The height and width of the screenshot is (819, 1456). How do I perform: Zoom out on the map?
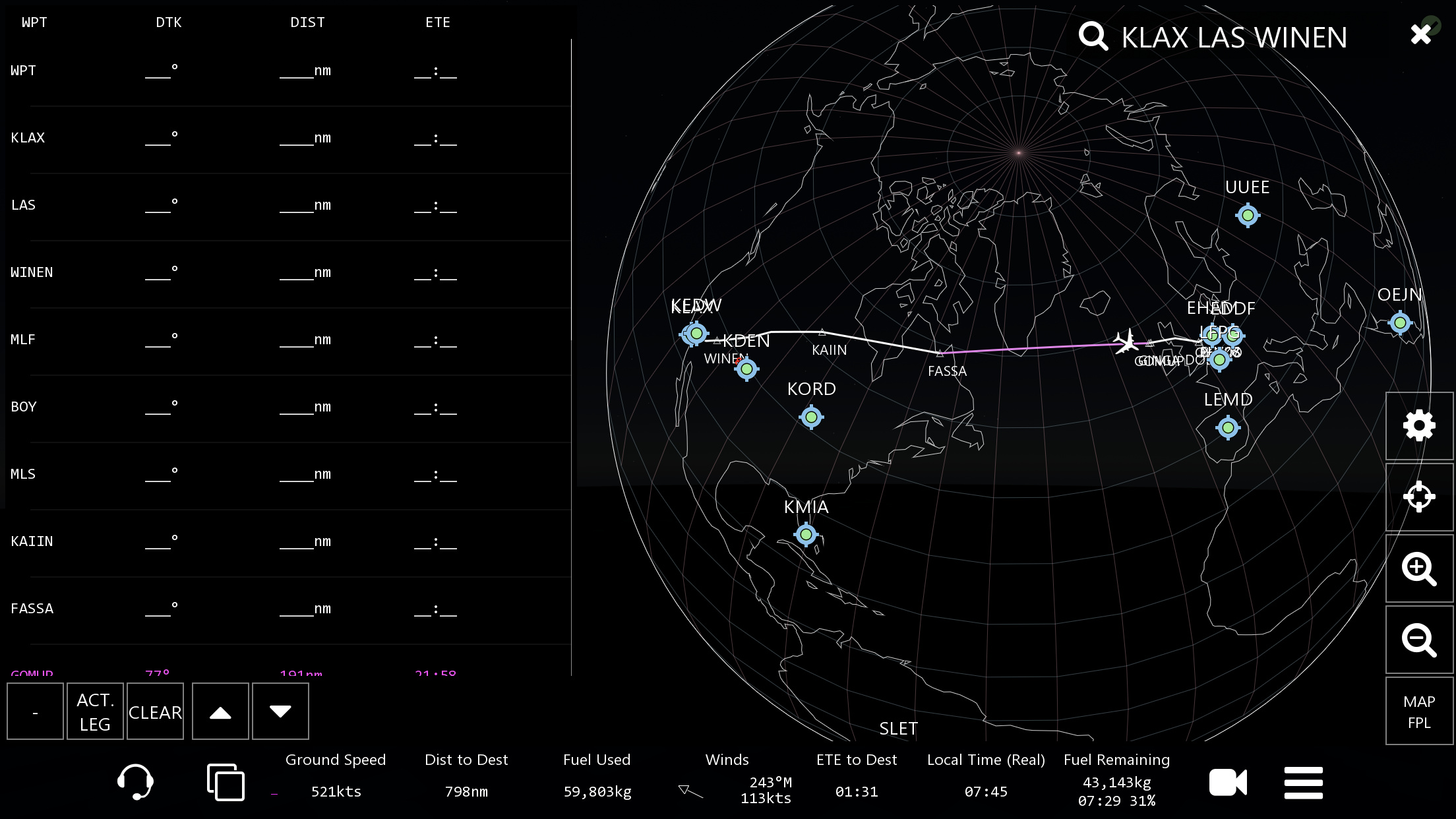pos(1419,640)
